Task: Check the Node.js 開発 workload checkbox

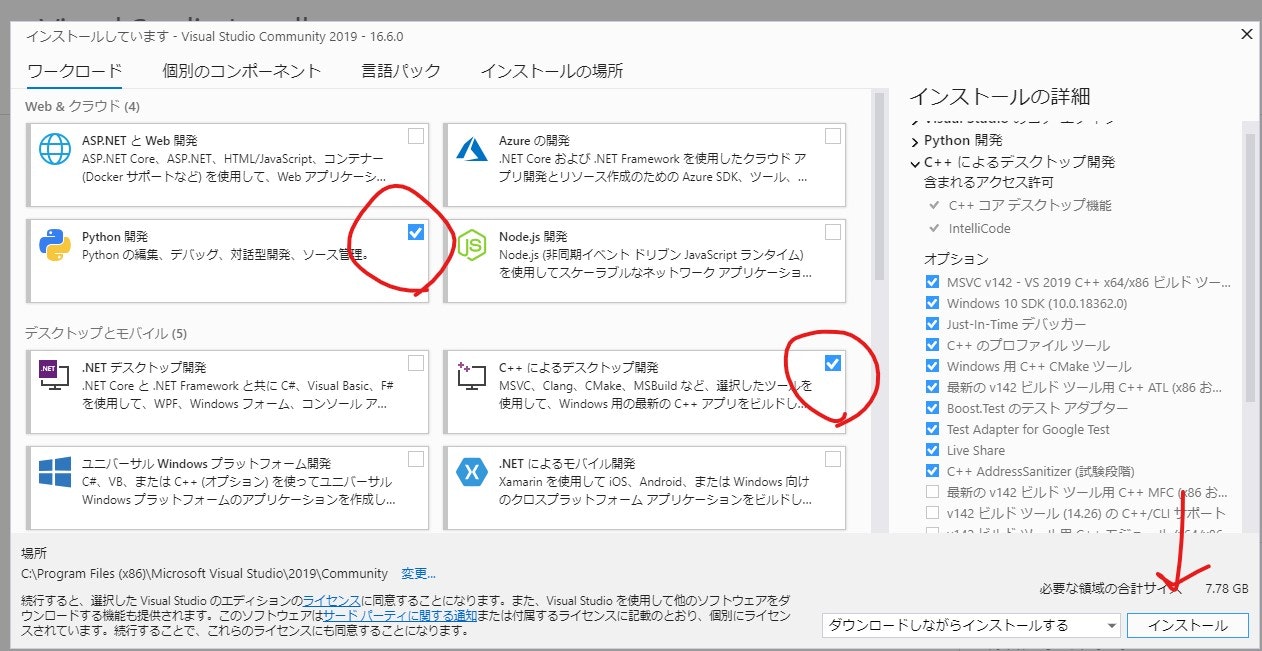Action: [833, 232]
